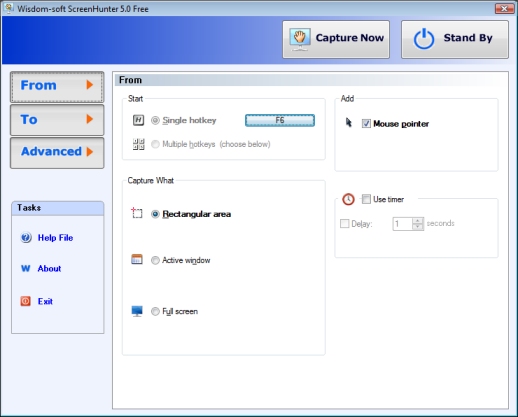Click the Stand By button
518x417 pixels.
point(455,39)
